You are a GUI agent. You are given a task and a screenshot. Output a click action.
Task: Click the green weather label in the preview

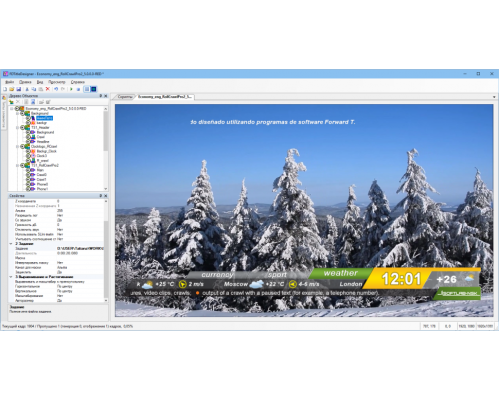[x=340, y=273]
